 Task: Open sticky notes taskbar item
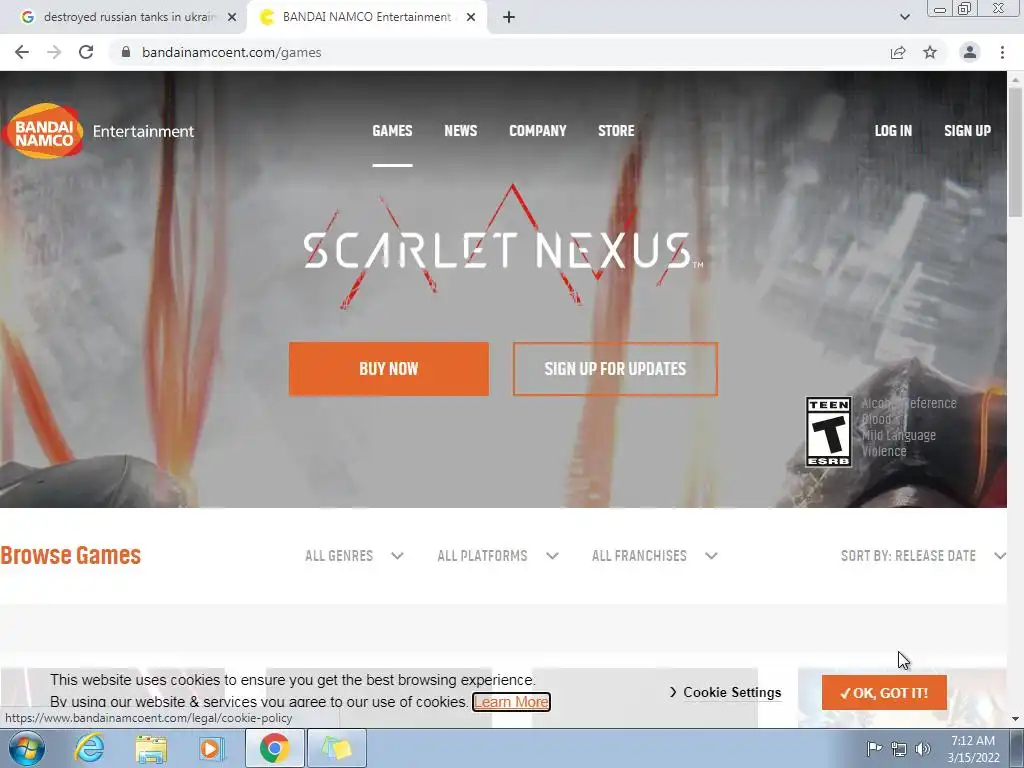336,748
